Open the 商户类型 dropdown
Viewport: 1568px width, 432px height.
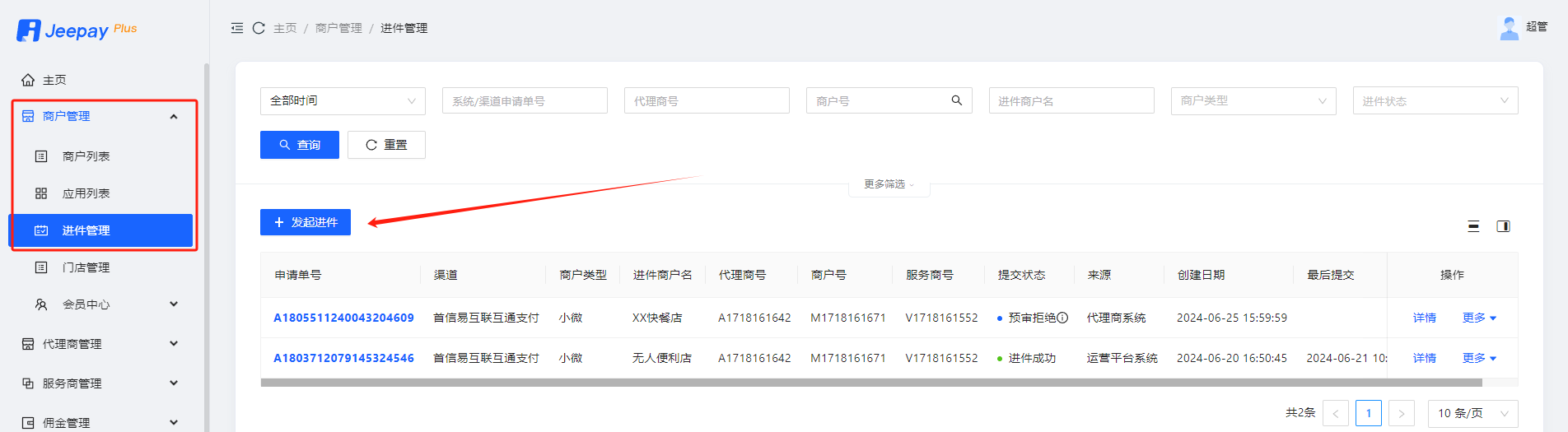1253,100
